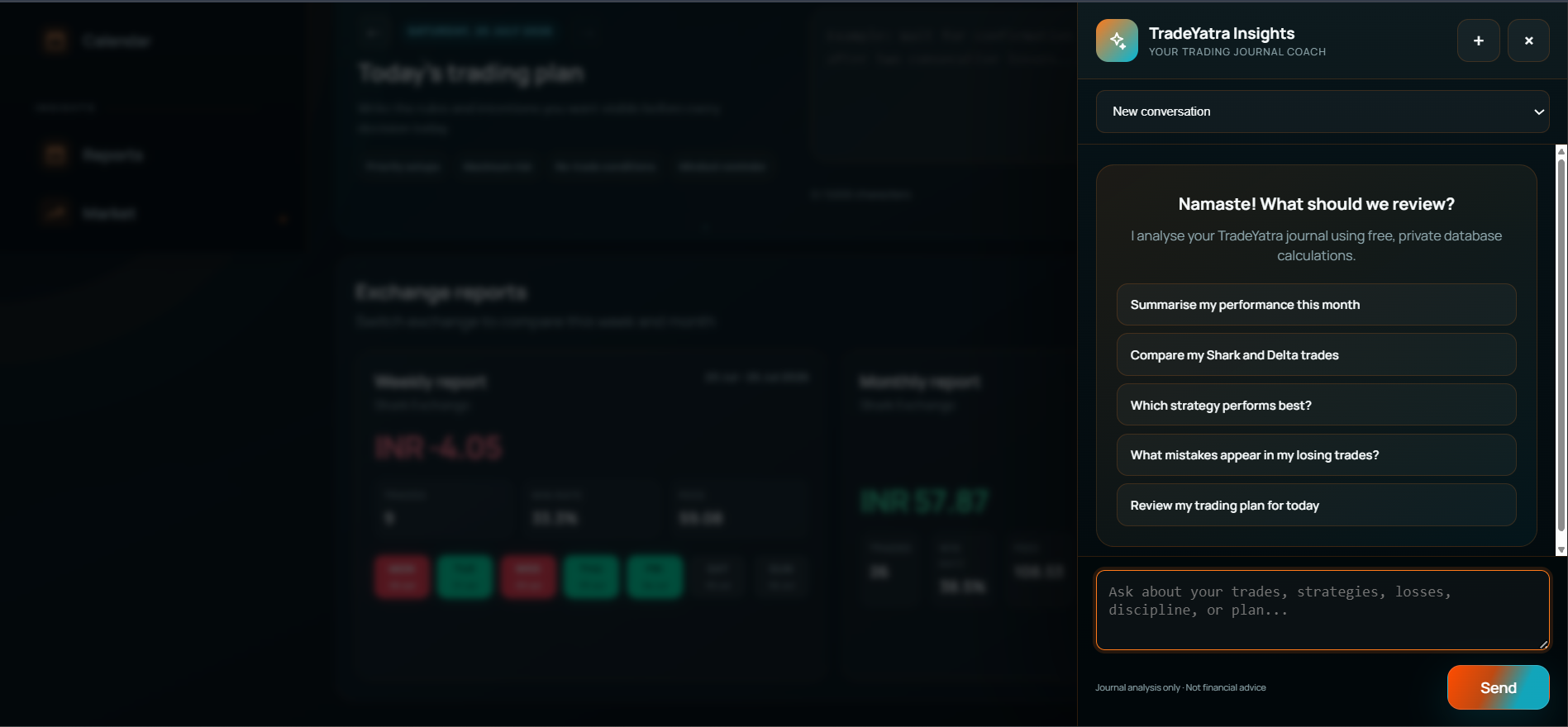Viewport: 1568px width, 727px height.
Task: Close the TradeYatra Insights panel
Action: click(x=1528, y=40)
